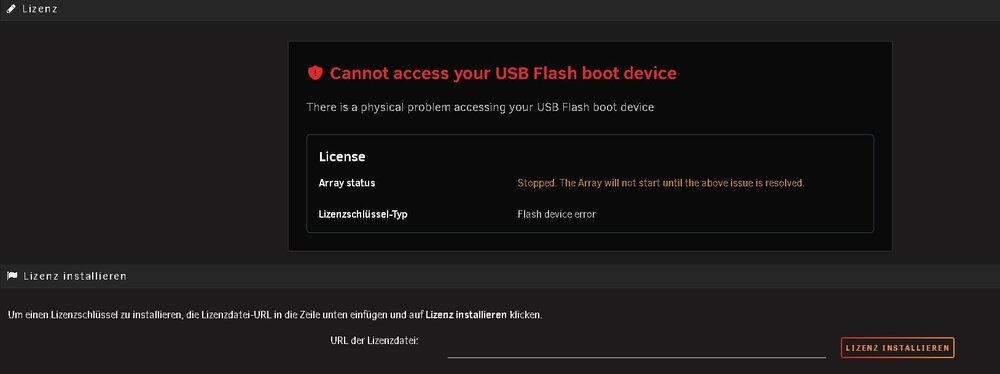1000x374 pixels.
Task: Click the Lizenzschlüssel-Typ label
Action: (363, 214)
